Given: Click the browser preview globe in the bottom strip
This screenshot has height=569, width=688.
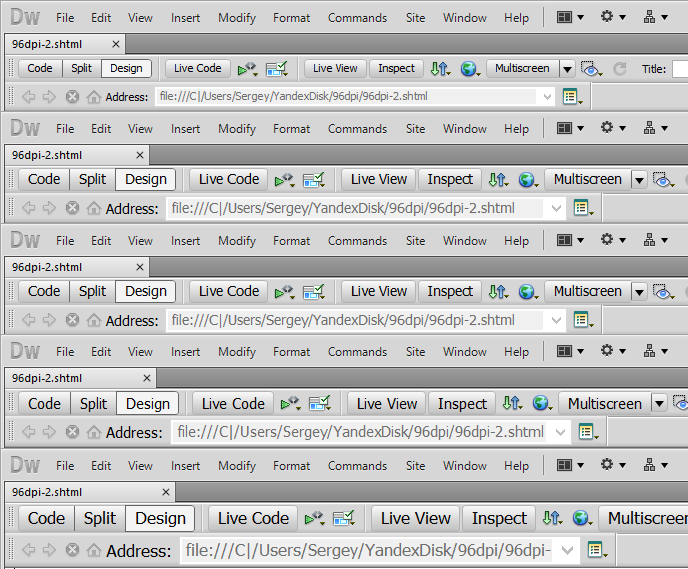Looking at the screenshot, I should click(581, 519).
